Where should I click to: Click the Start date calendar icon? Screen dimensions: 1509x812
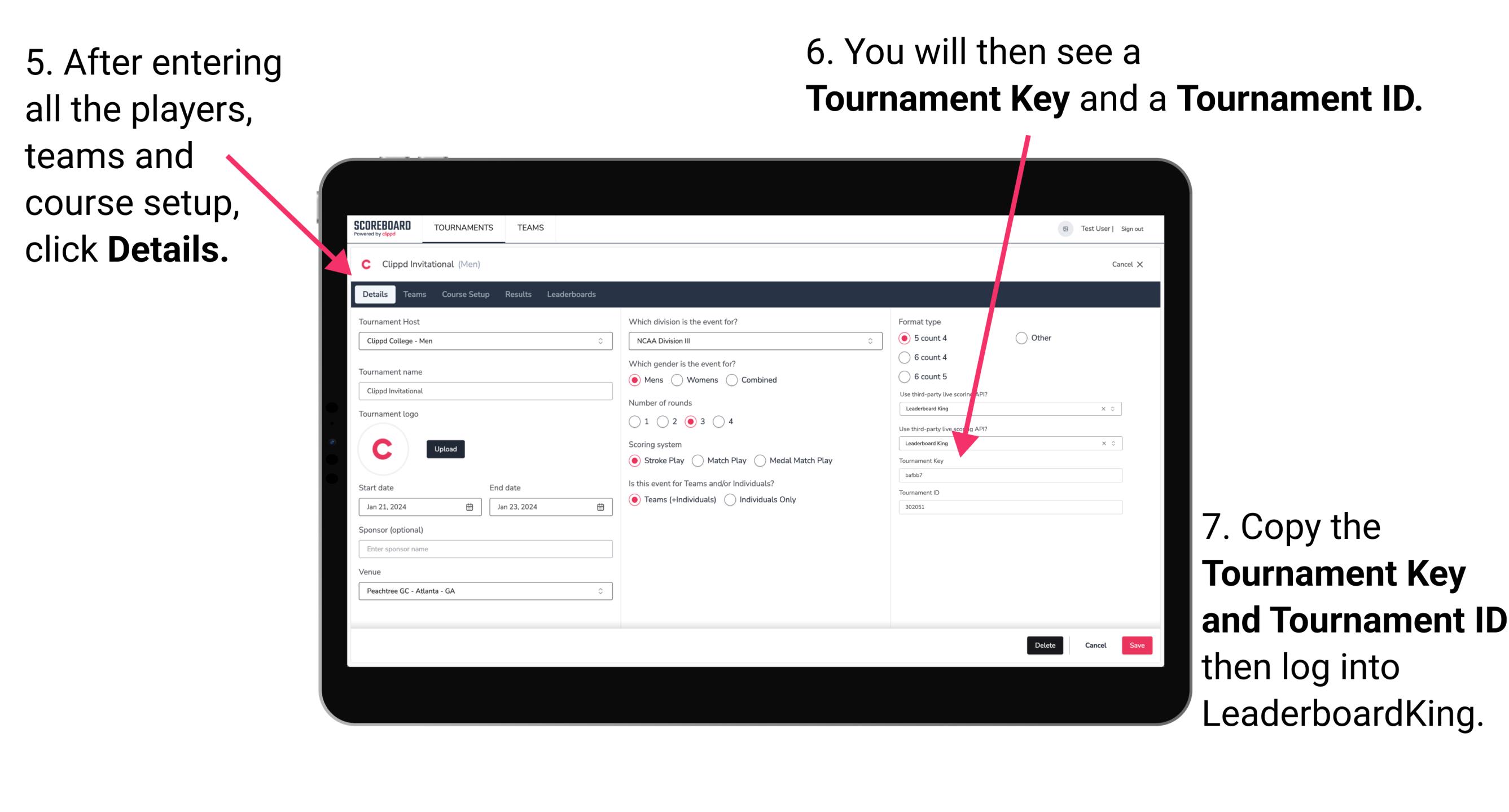(469, 507)
